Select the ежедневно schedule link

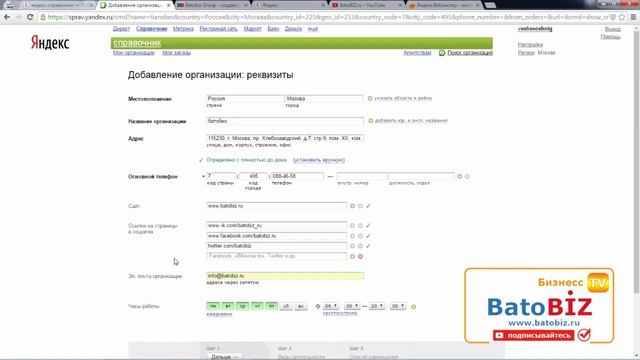(219, 314)
